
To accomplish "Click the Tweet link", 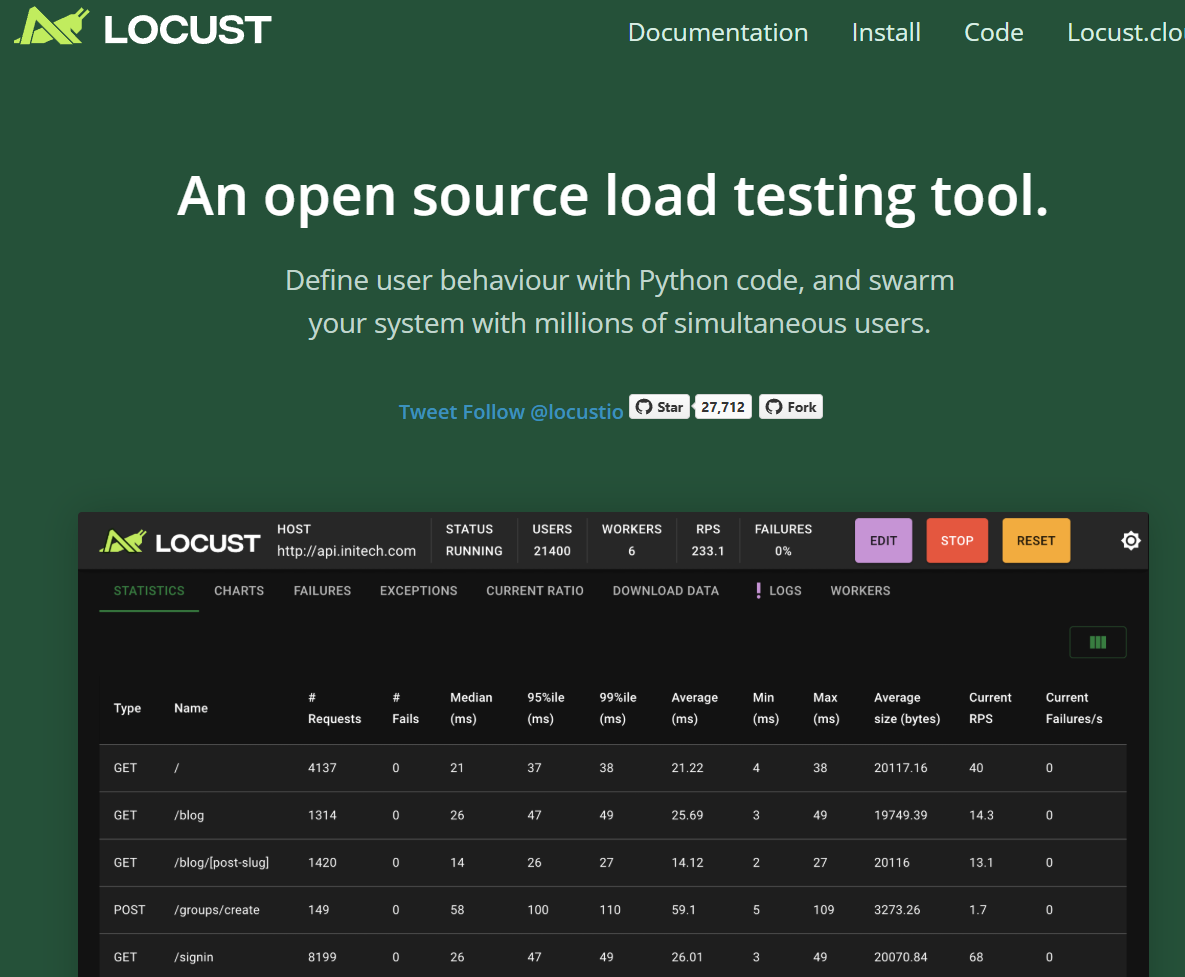I will (426, 412).
